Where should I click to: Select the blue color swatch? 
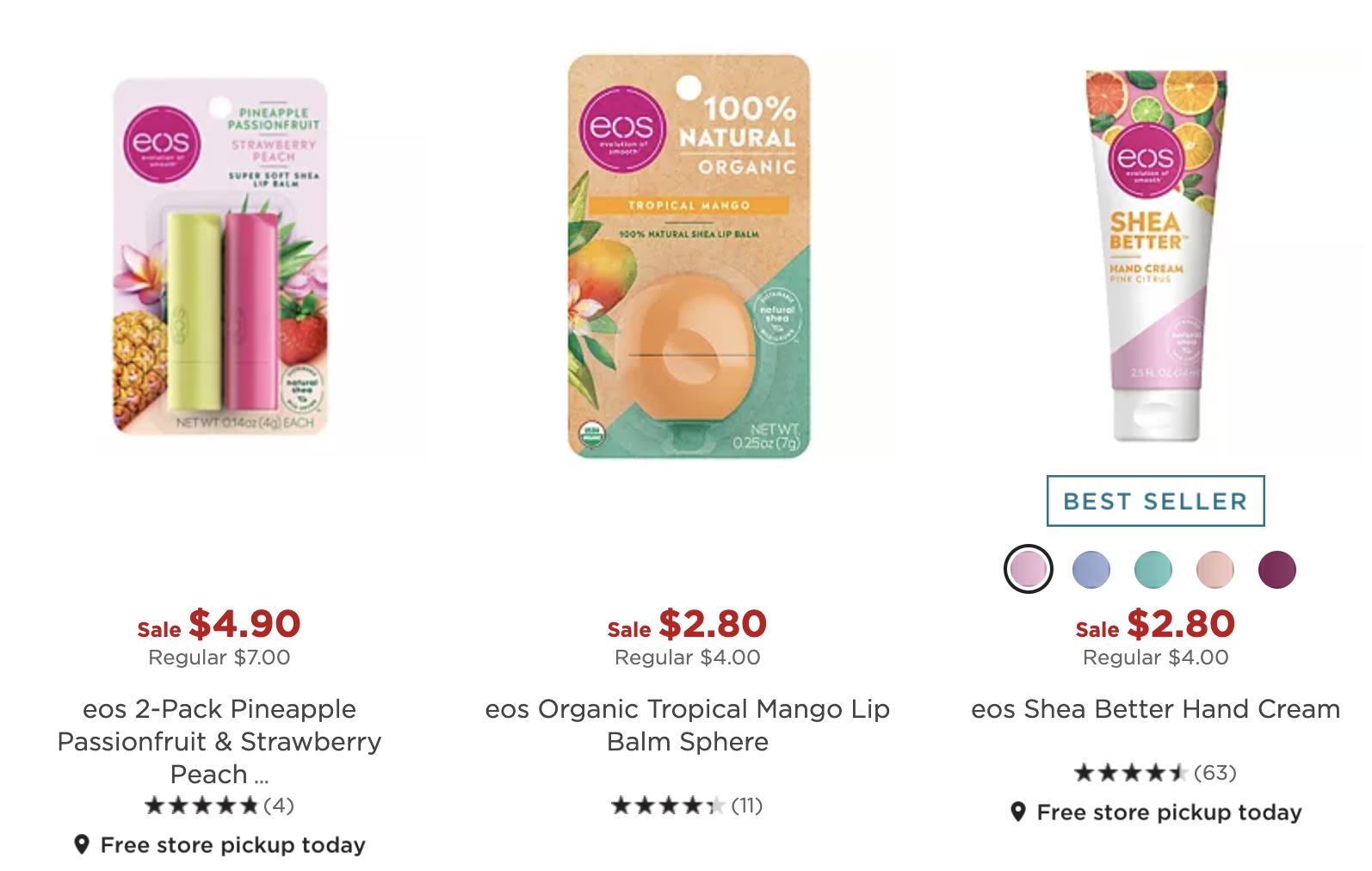1091,570
